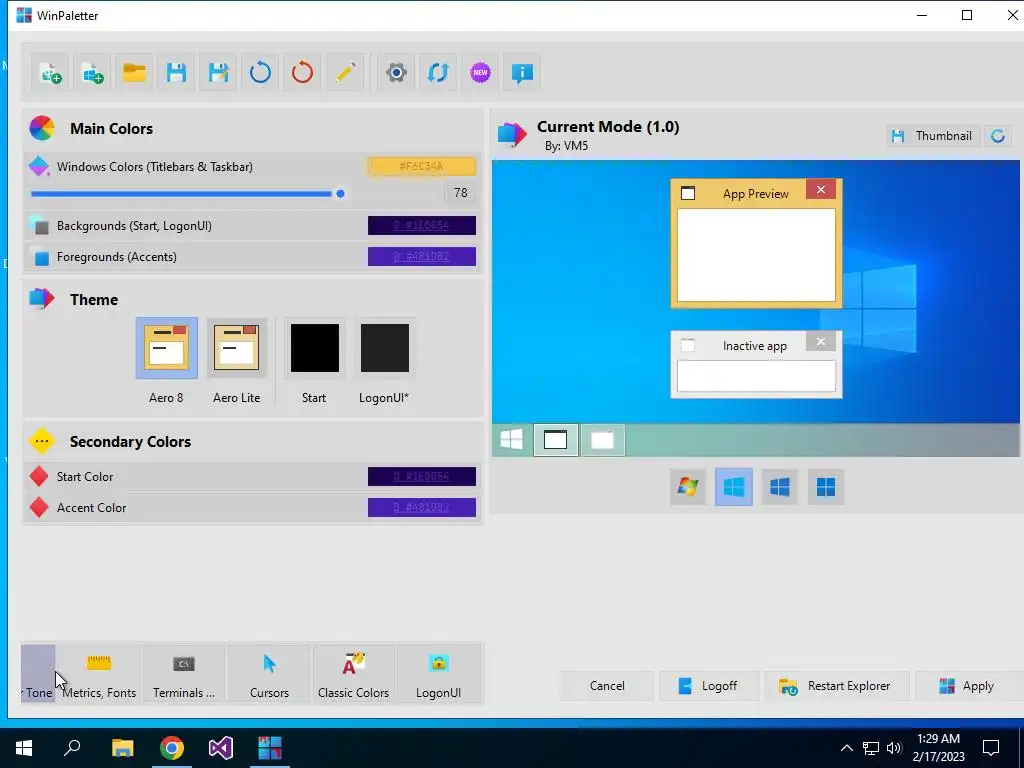Click the Logoff button
Screen dimensions: 1024x768
click(x=709, y=686)
